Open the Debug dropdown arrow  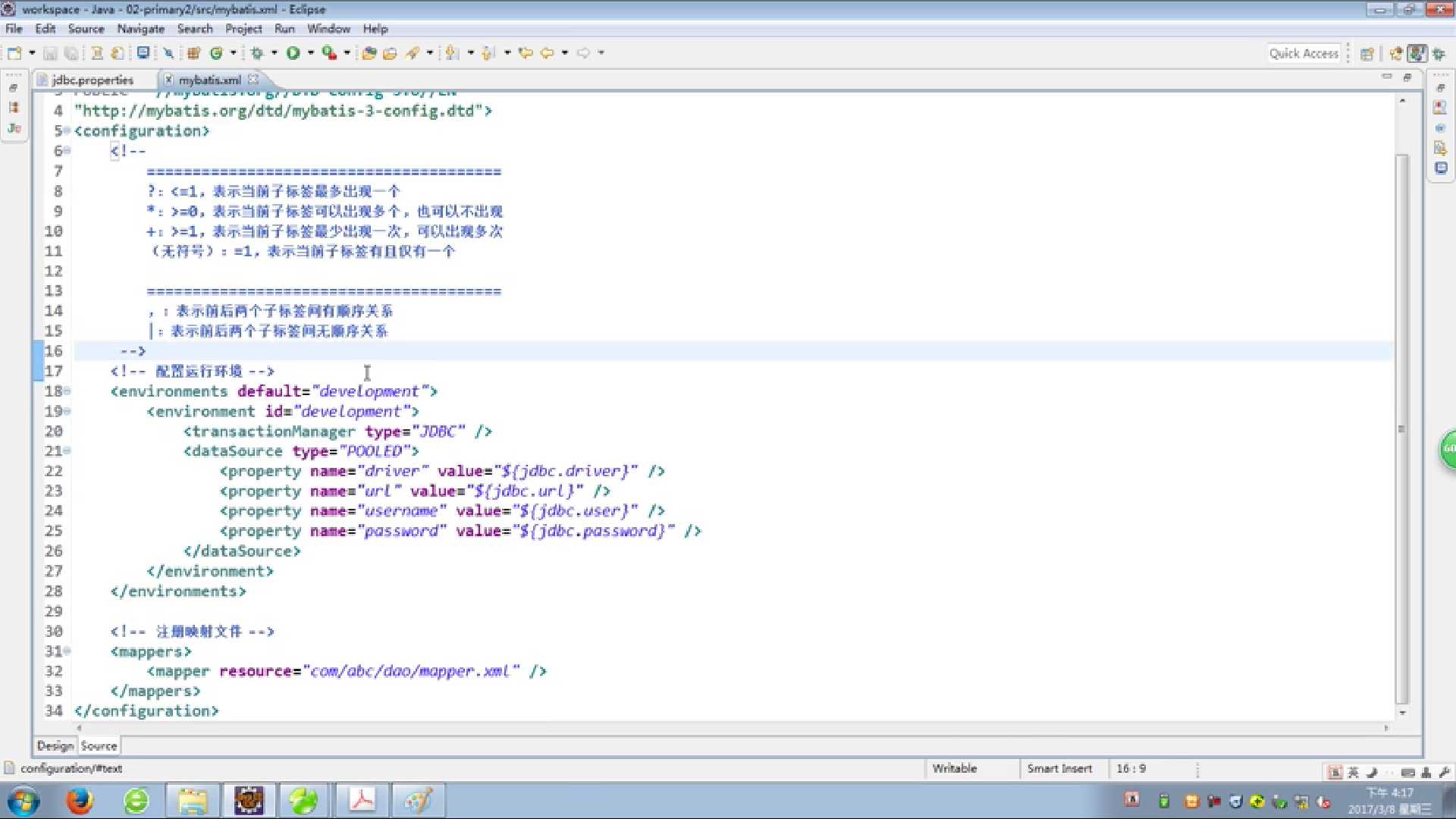(x=274, y=53)
